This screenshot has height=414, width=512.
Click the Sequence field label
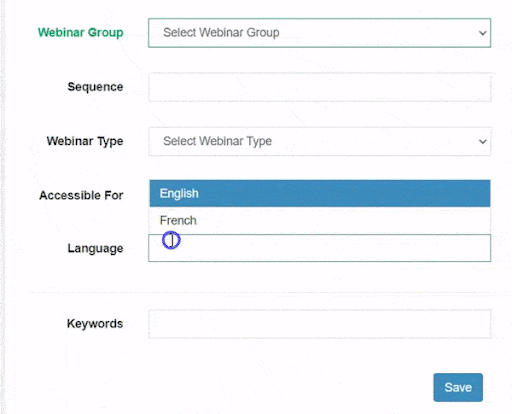click(x=95, y=87)
